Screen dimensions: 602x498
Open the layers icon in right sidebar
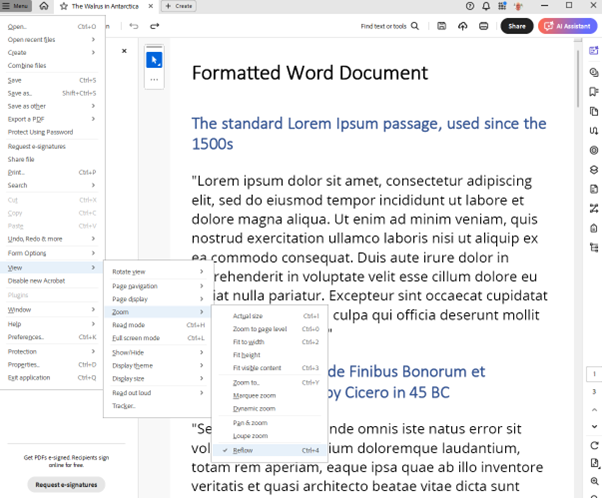pos(594,170)
